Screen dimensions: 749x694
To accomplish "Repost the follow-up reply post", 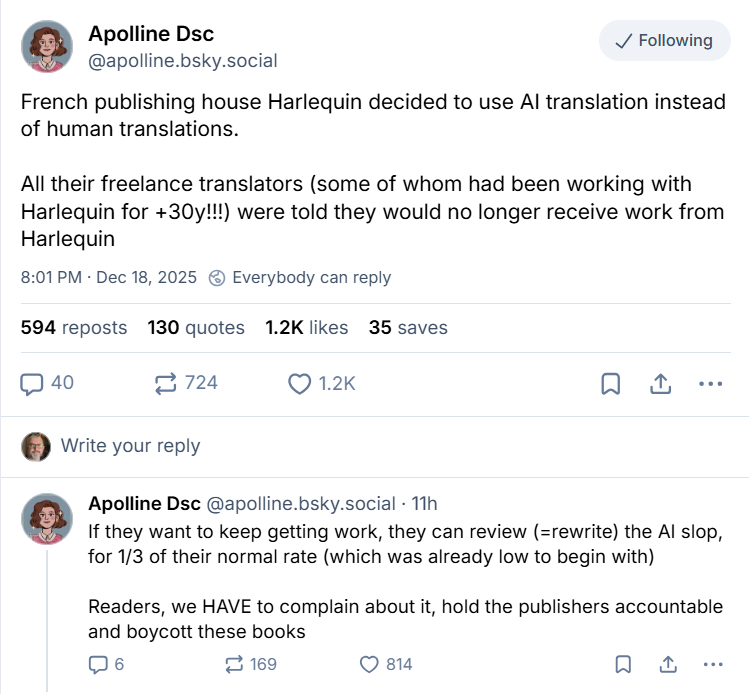I will [235, 664].
